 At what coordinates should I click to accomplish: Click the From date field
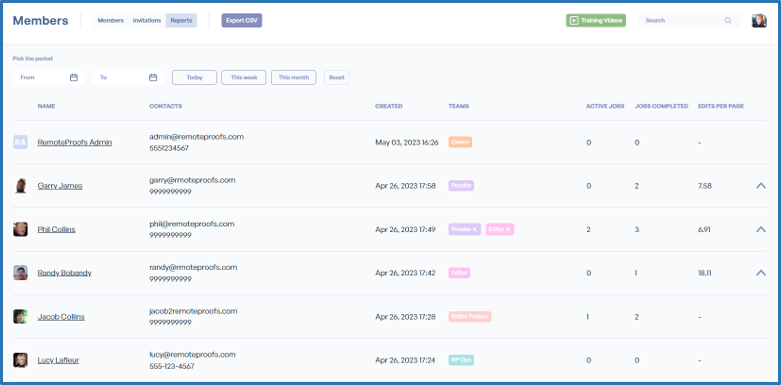(x=48, y=78)
